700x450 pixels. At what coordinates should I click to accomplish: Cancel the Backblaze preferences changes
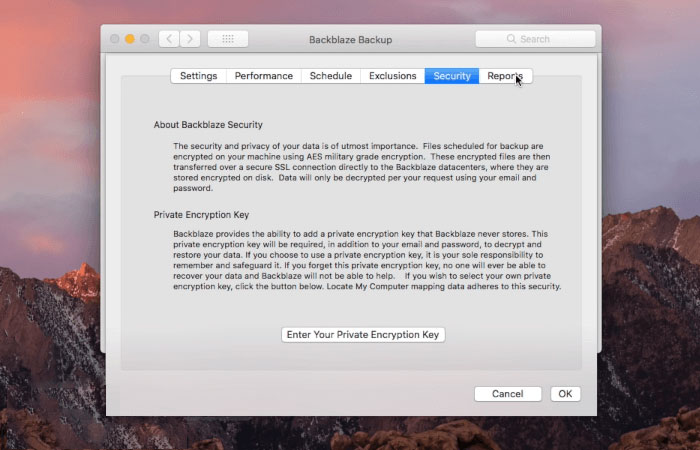click(x=508, y=394)
